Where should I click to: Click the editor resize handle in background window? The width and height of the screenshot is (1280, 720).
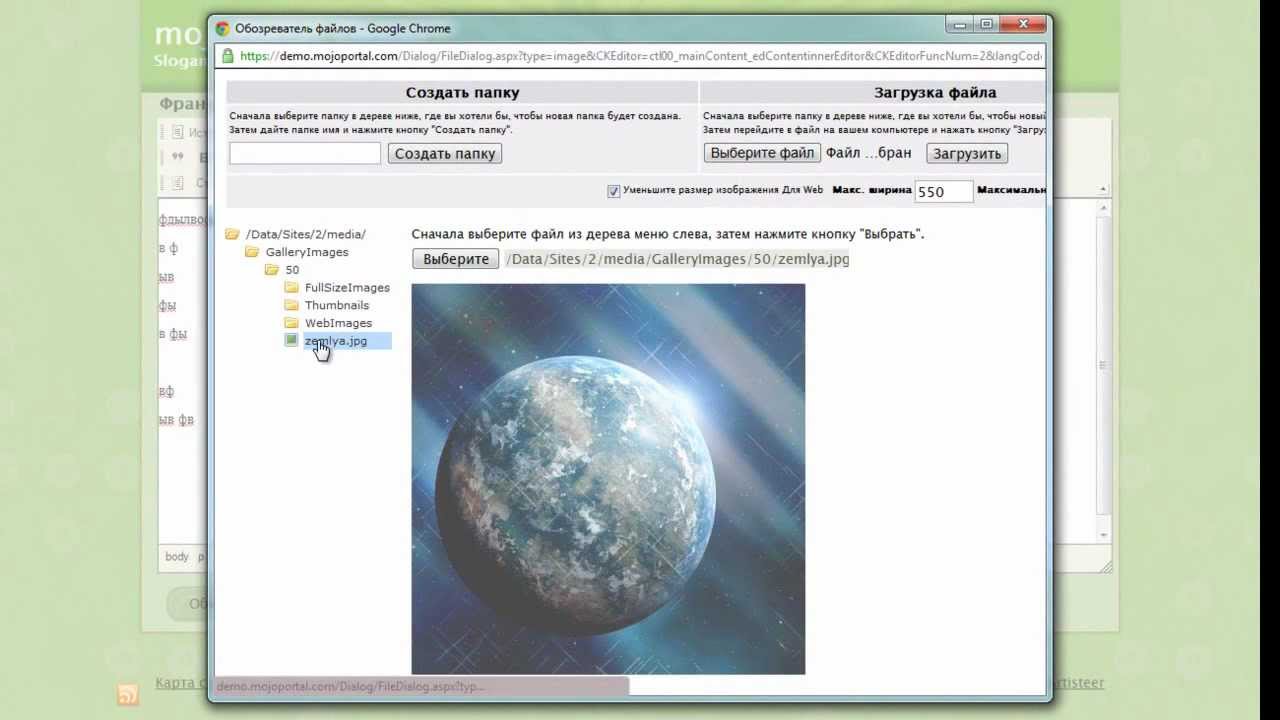coord(1105,567)
